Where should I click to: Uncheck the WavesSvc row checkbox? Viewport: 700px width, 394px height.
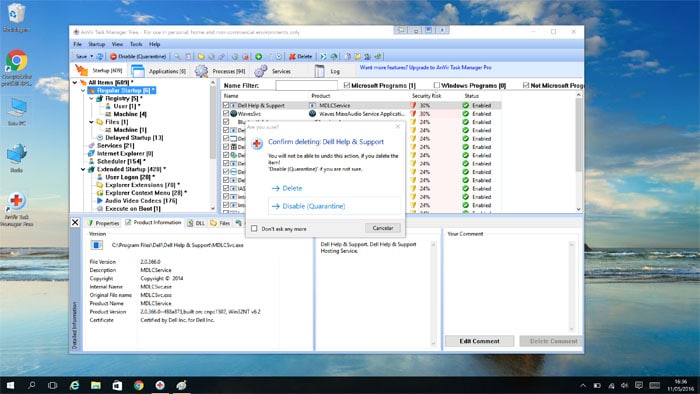[x=226, y=114]
